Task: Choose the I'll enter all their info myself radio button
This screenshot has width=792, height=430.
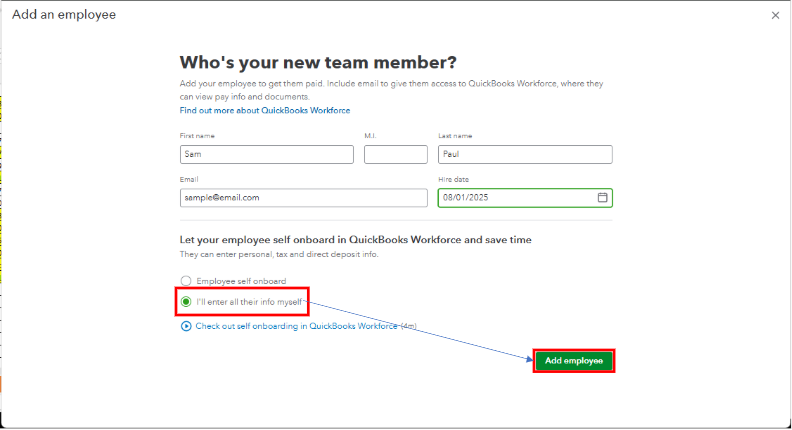Action: [186, 301]
